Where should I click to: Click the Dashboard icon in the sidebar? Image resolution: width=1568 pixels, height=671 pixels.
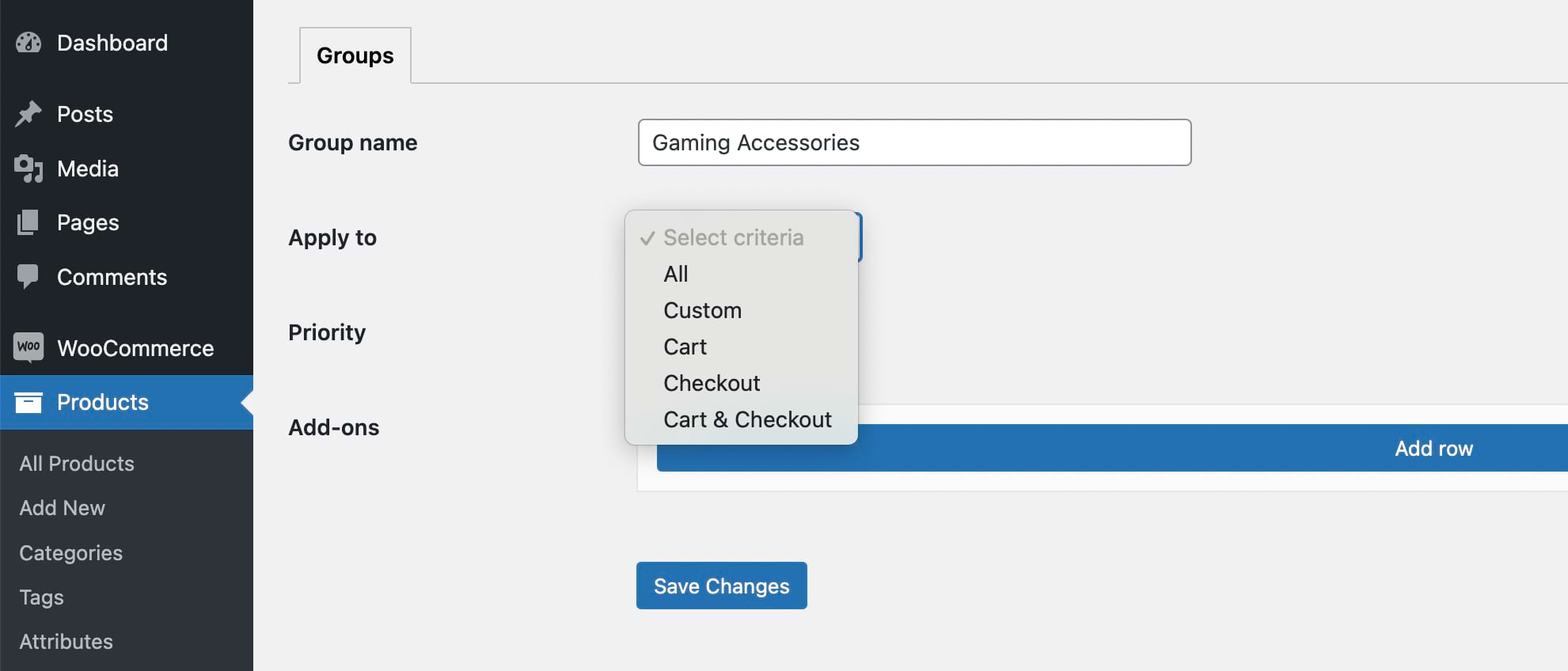[28, 43]
